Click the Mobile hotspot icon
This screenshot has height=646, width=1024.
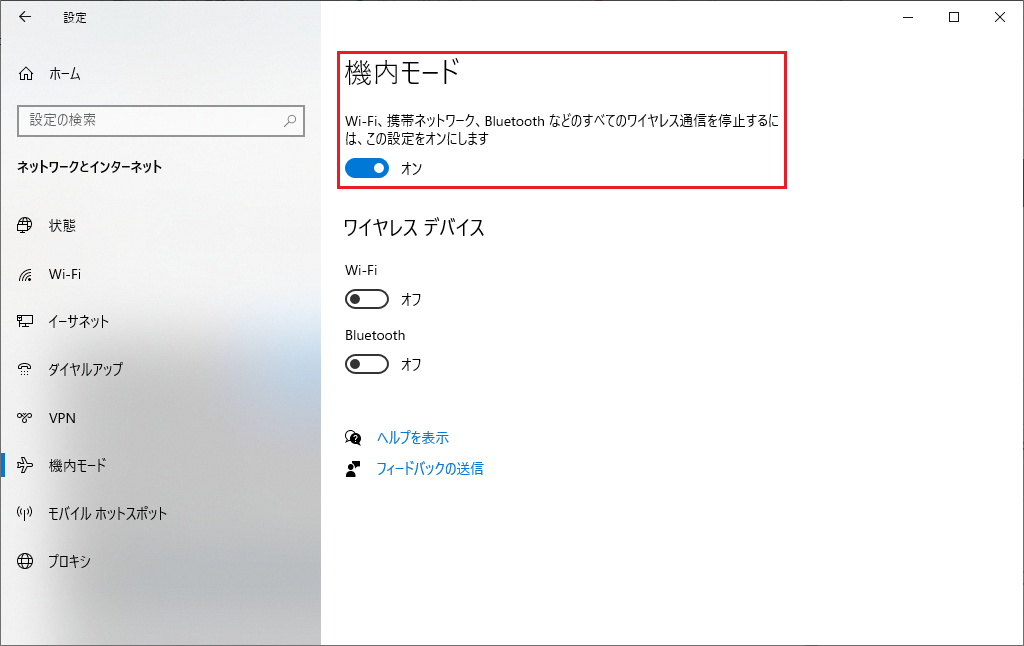click(26, 514)
